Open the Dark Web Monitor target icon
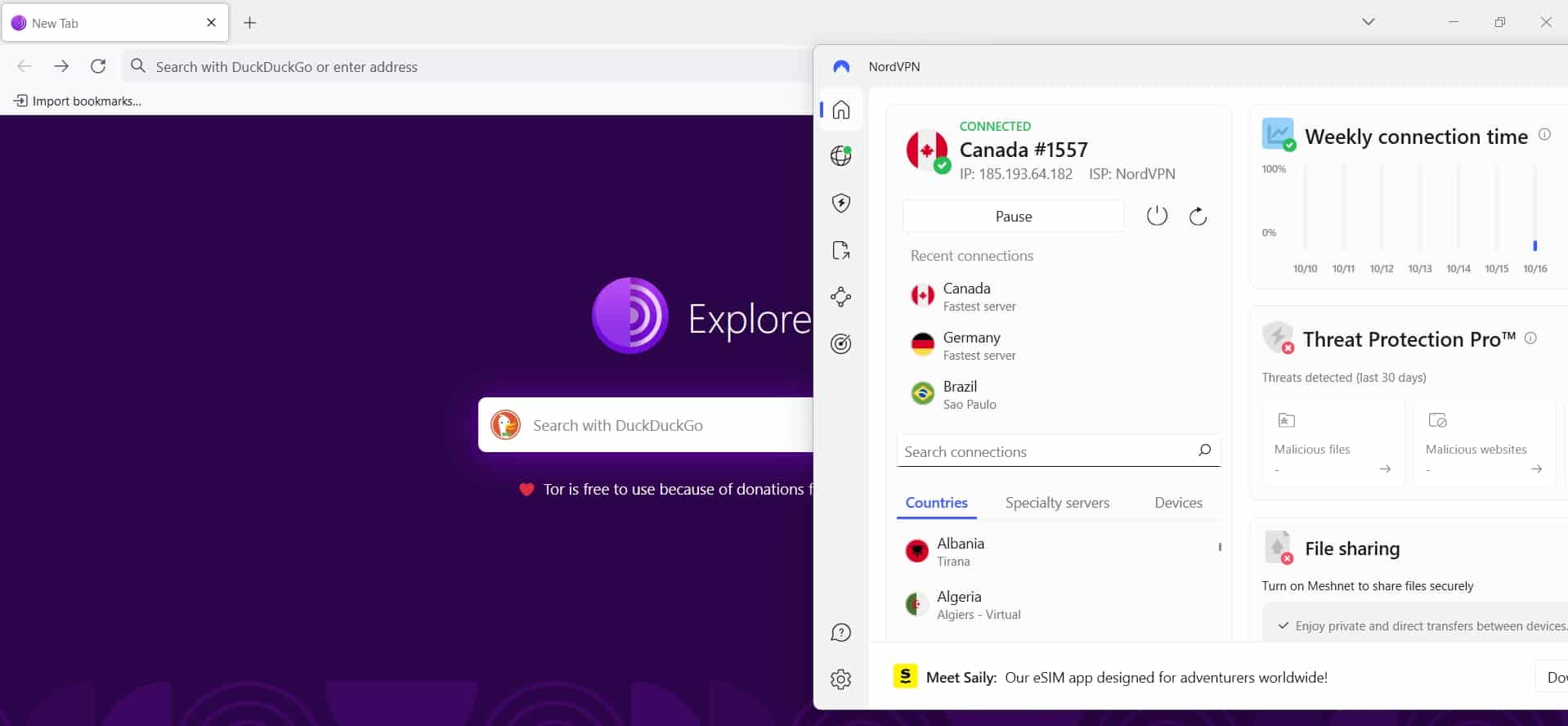This screenshot has width=1568, height=726. pos(841,343)
